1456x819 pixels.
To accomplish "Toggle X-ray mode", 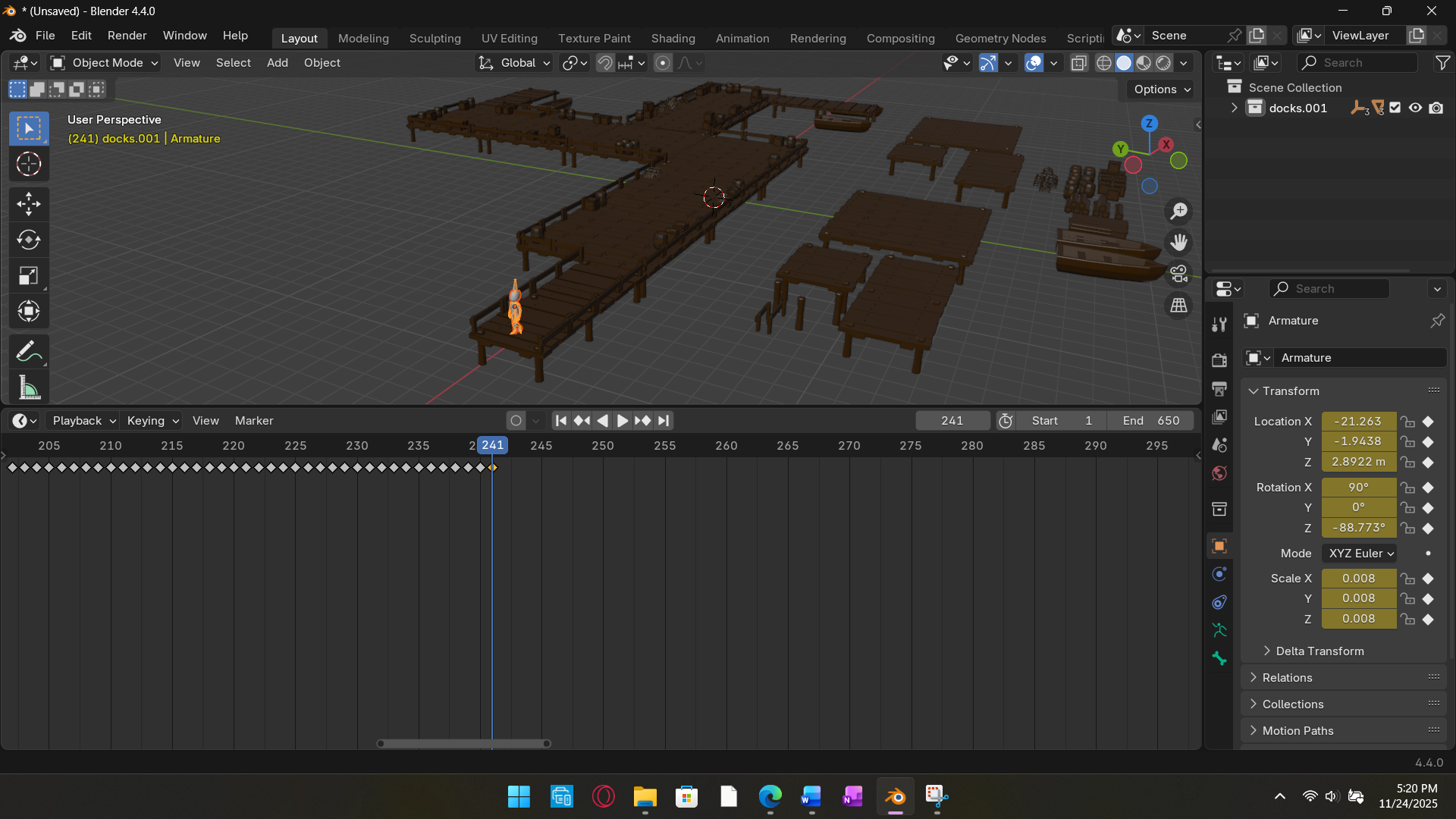I will [1079, 63].
